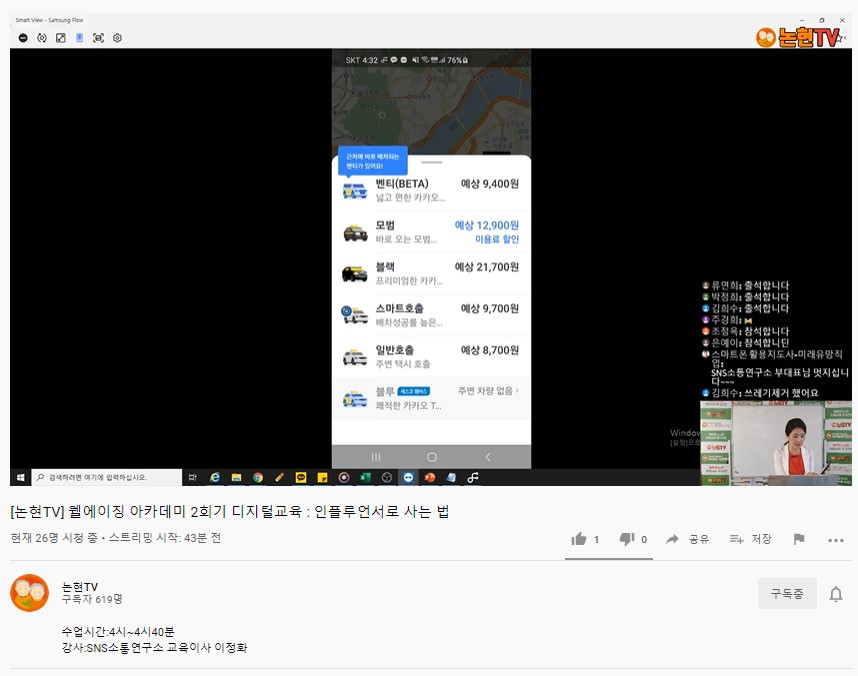The height and width of the screenshot is (676, 858).
Task: Open Sticky Notes from the taskbar
Action: coord(322,477)
